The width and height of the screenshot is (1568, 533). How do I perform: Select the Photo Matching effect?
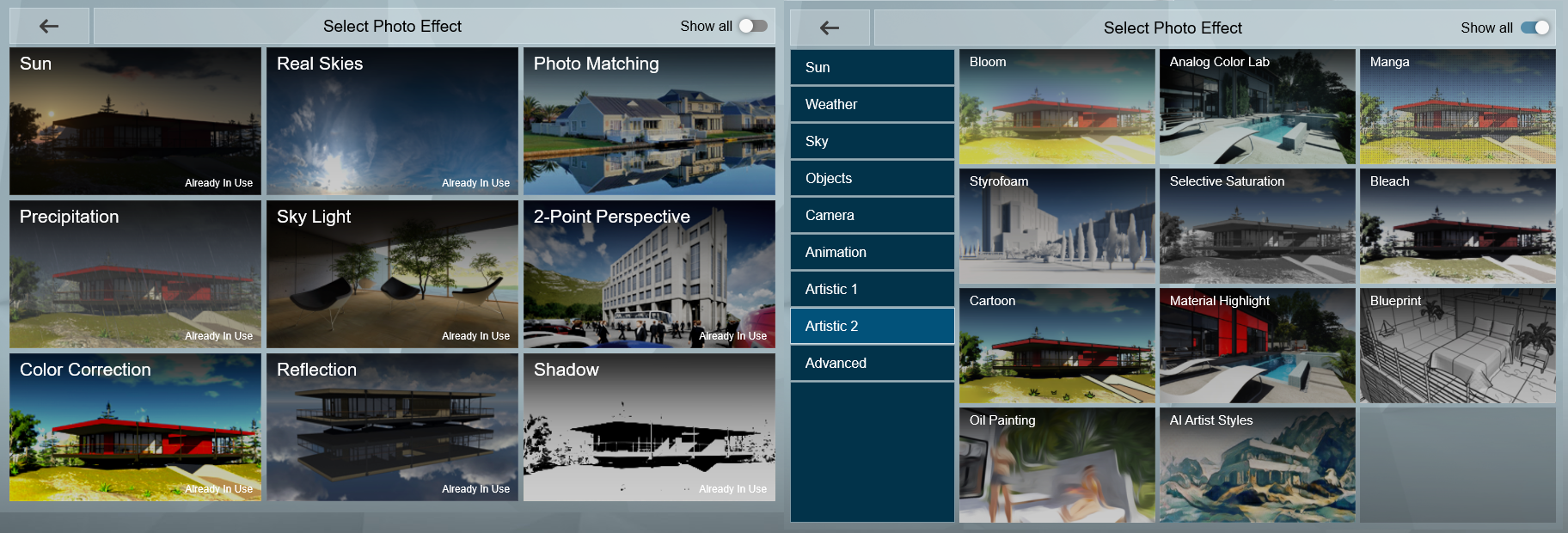point(649,121)
